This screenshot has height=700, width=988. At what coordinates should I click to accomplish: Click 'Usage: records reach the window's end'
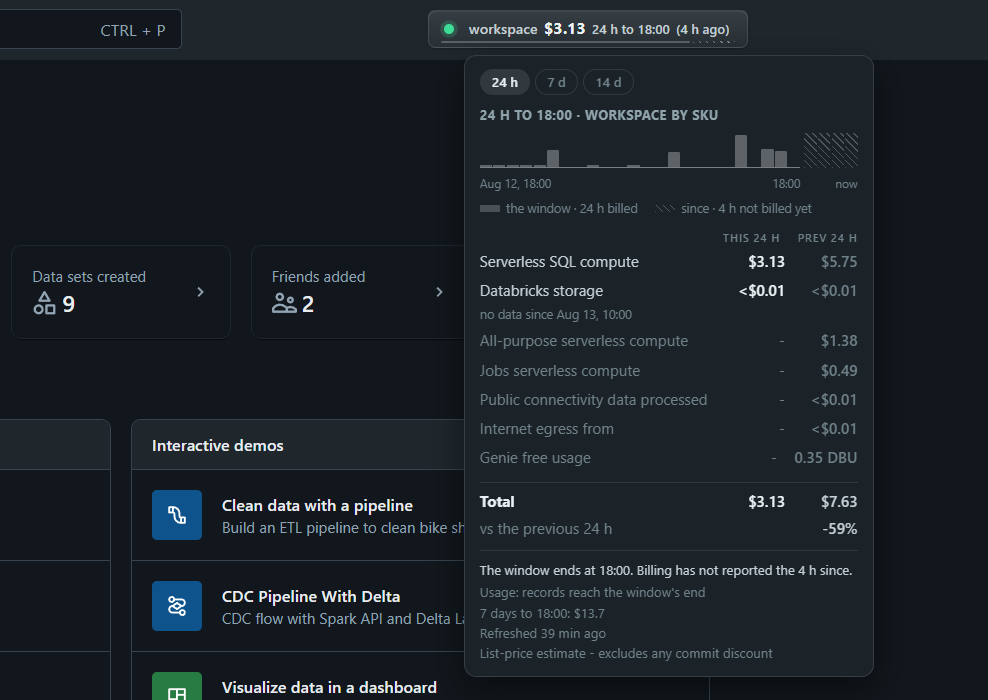point(592,592)
